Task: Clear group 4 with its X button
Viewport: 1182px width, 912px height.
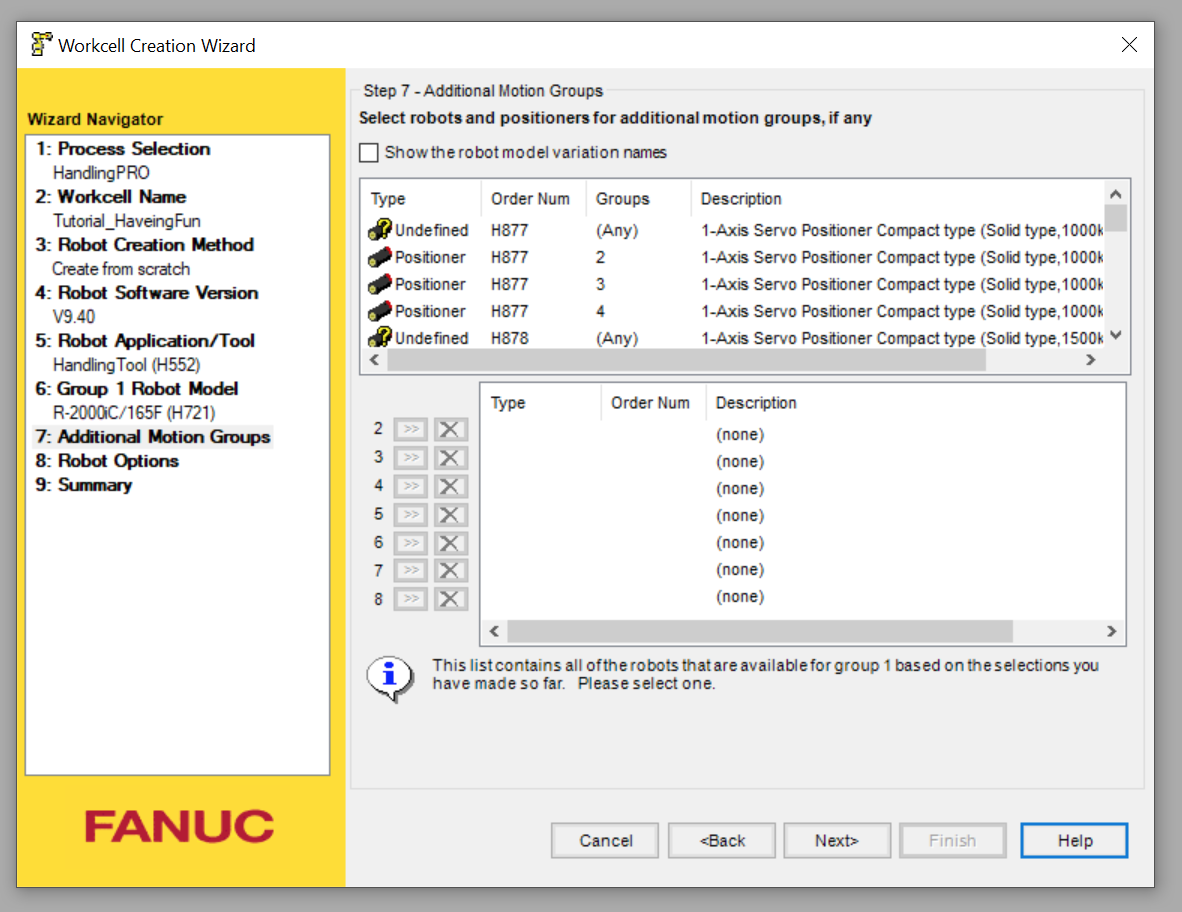Action: [450, 486]
